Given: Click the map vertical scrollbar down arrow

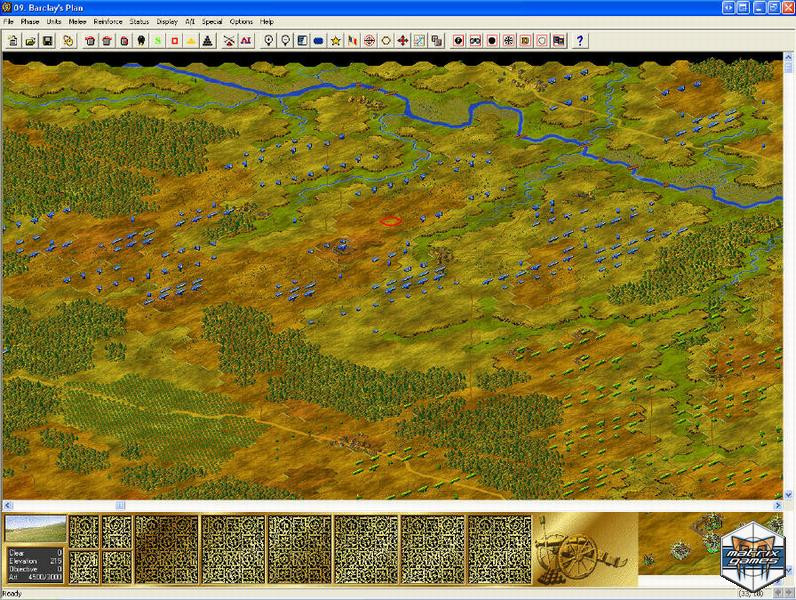Looking at the screenshot, I should [x=788, y=494].
